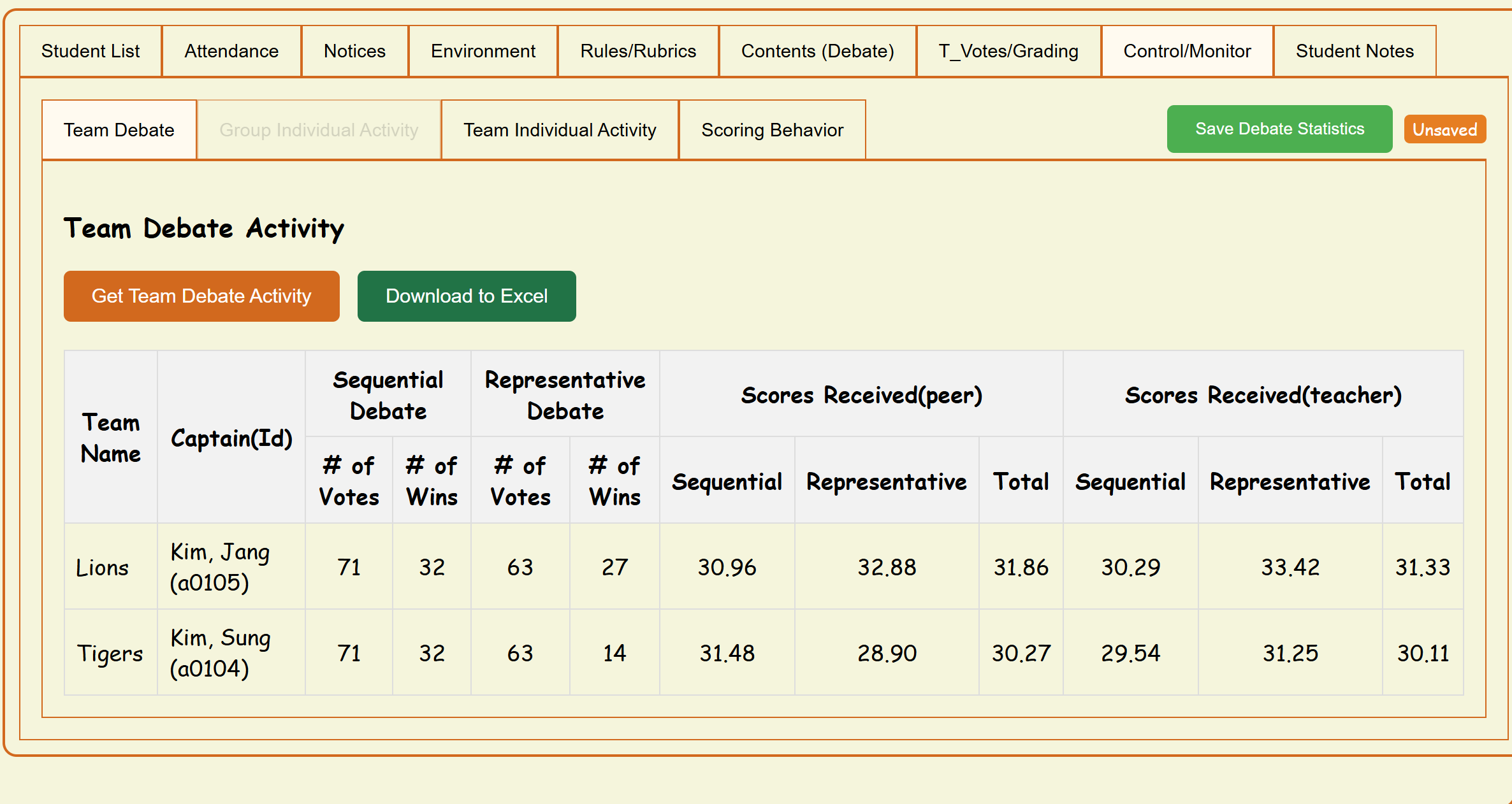Screen dimensions: 1512x804
Task: Switch to the T_Votes/Grading tab
Action: (1008, 51)
